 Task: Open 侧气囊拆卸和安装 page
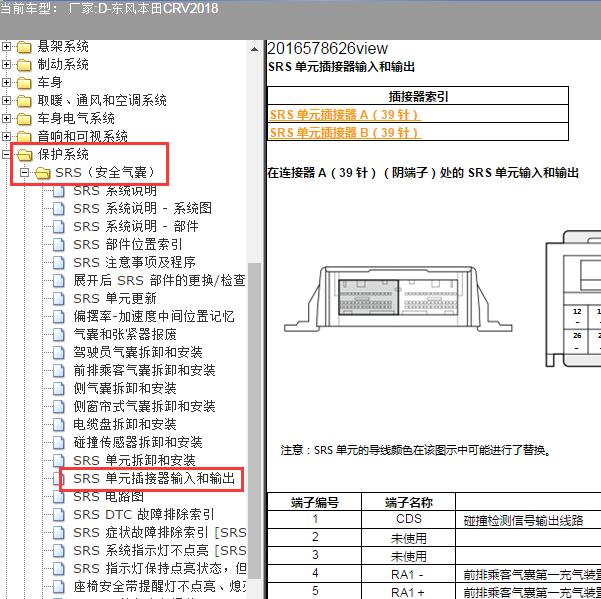[125, 389]
